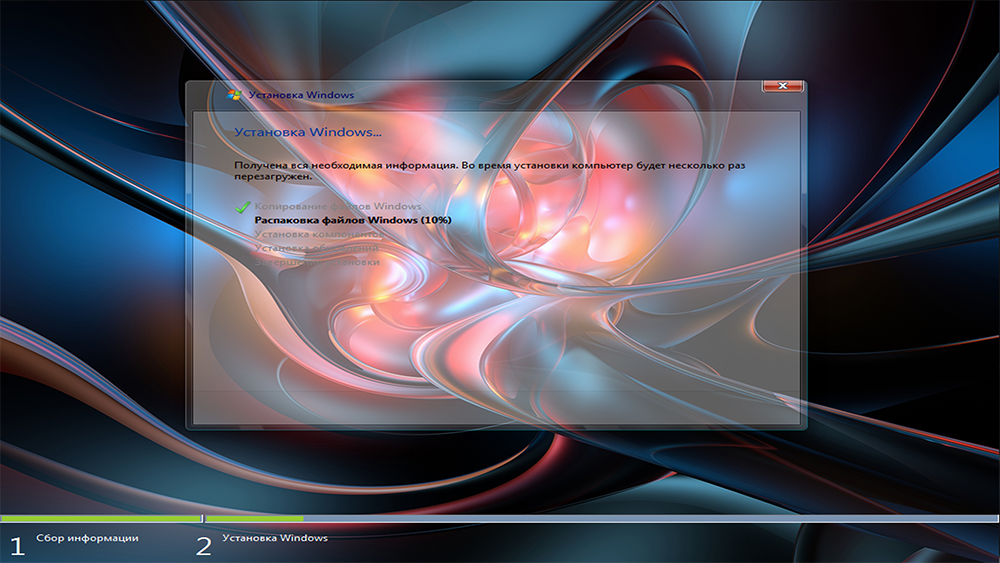
Task: Click 'Завершение установки' step
Action: click(317, 262)
